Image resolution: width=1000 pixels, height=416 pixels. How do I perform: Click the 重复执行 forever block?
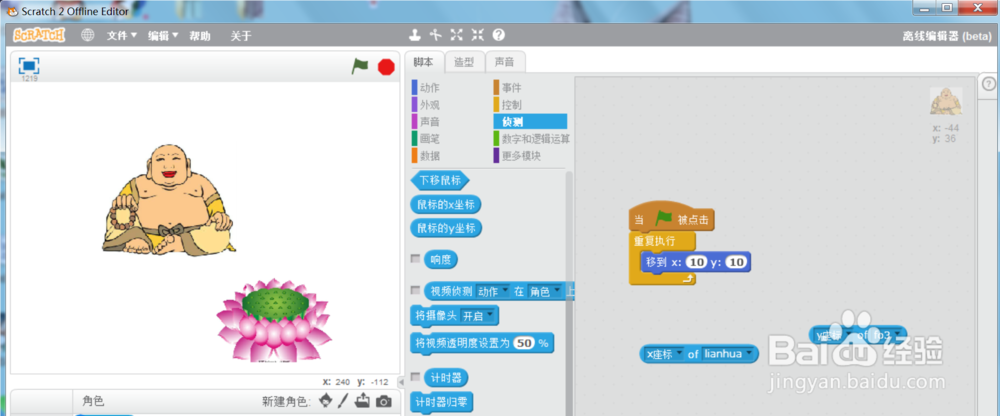[655, 242]
